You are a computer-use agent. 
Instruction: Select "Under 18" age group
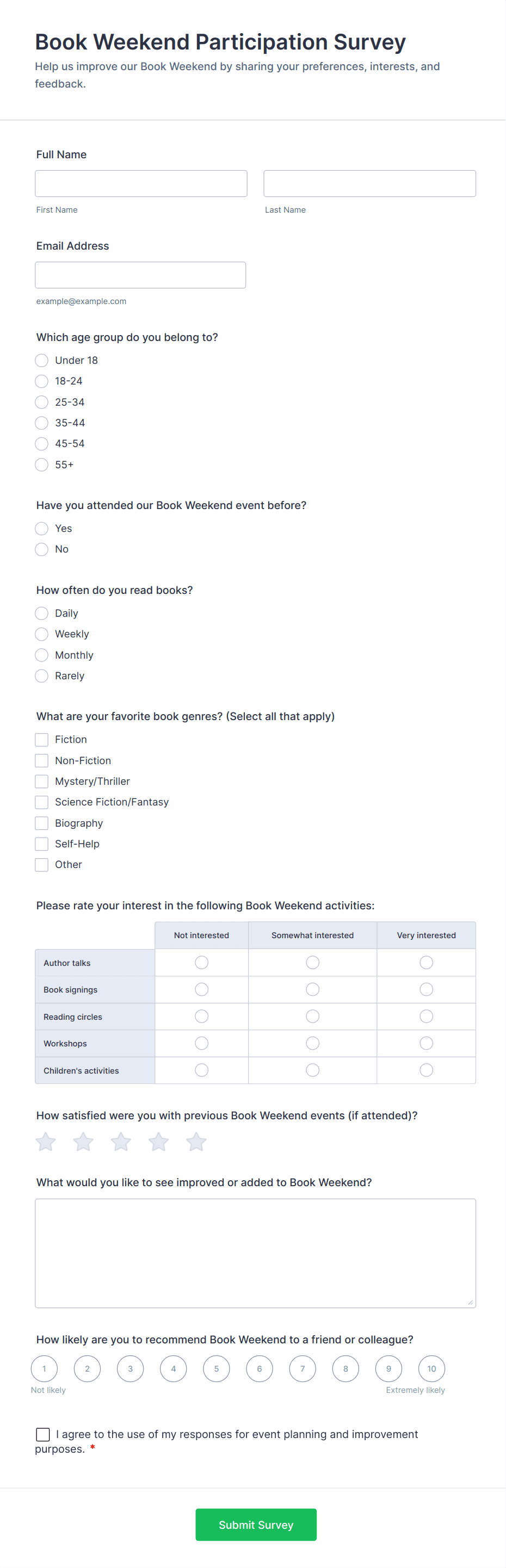41,361
